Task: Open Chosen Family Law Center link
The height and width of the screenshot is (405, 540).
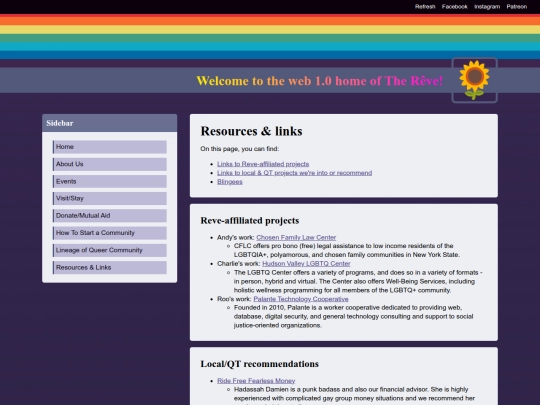Action: point(296,237)
